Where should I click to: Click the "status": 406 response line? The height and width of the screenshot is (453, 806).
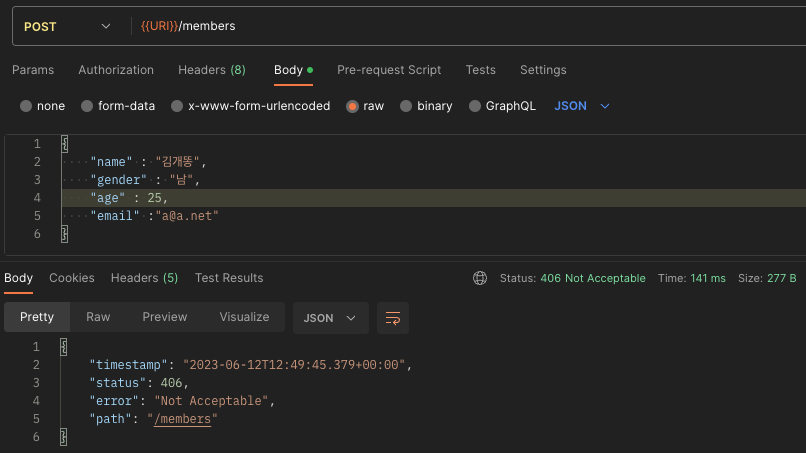click(x=139, y=383)
